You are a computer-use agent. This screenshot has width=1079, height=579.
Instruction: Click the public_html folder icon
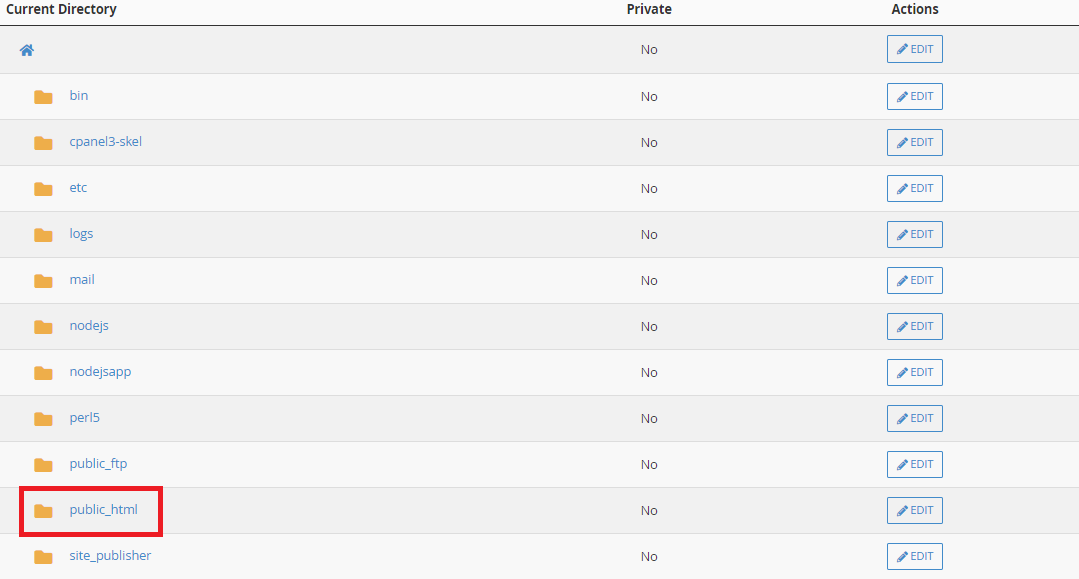[x=43, y=511]
